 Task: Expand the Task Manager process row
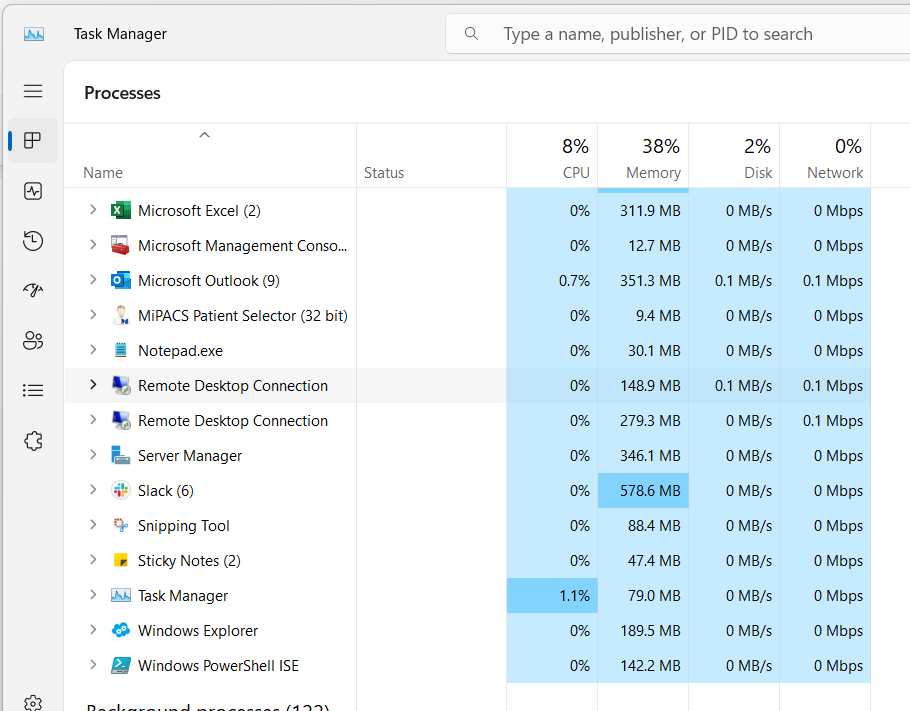point(93,595)
